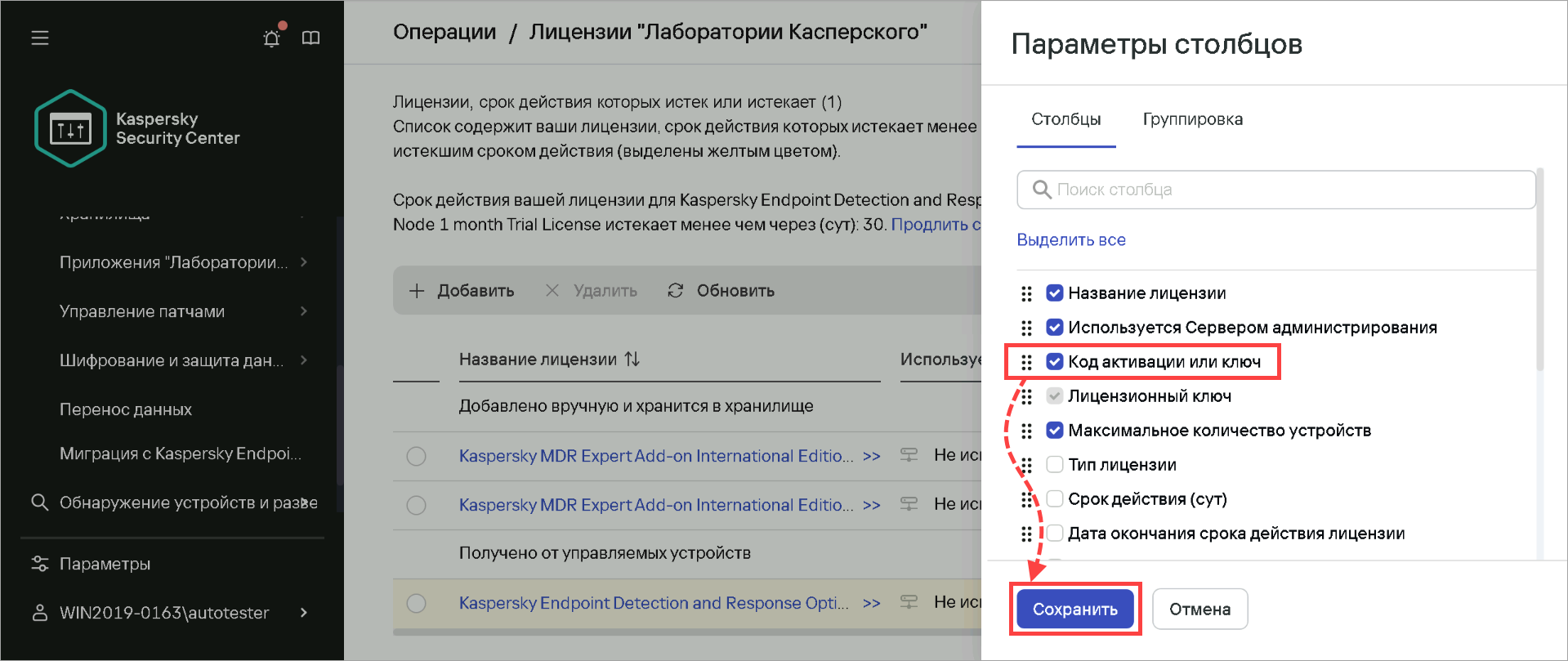1568x661 pixels.
Task: Click the plus icon of Добавить
Action: point(417,291)
